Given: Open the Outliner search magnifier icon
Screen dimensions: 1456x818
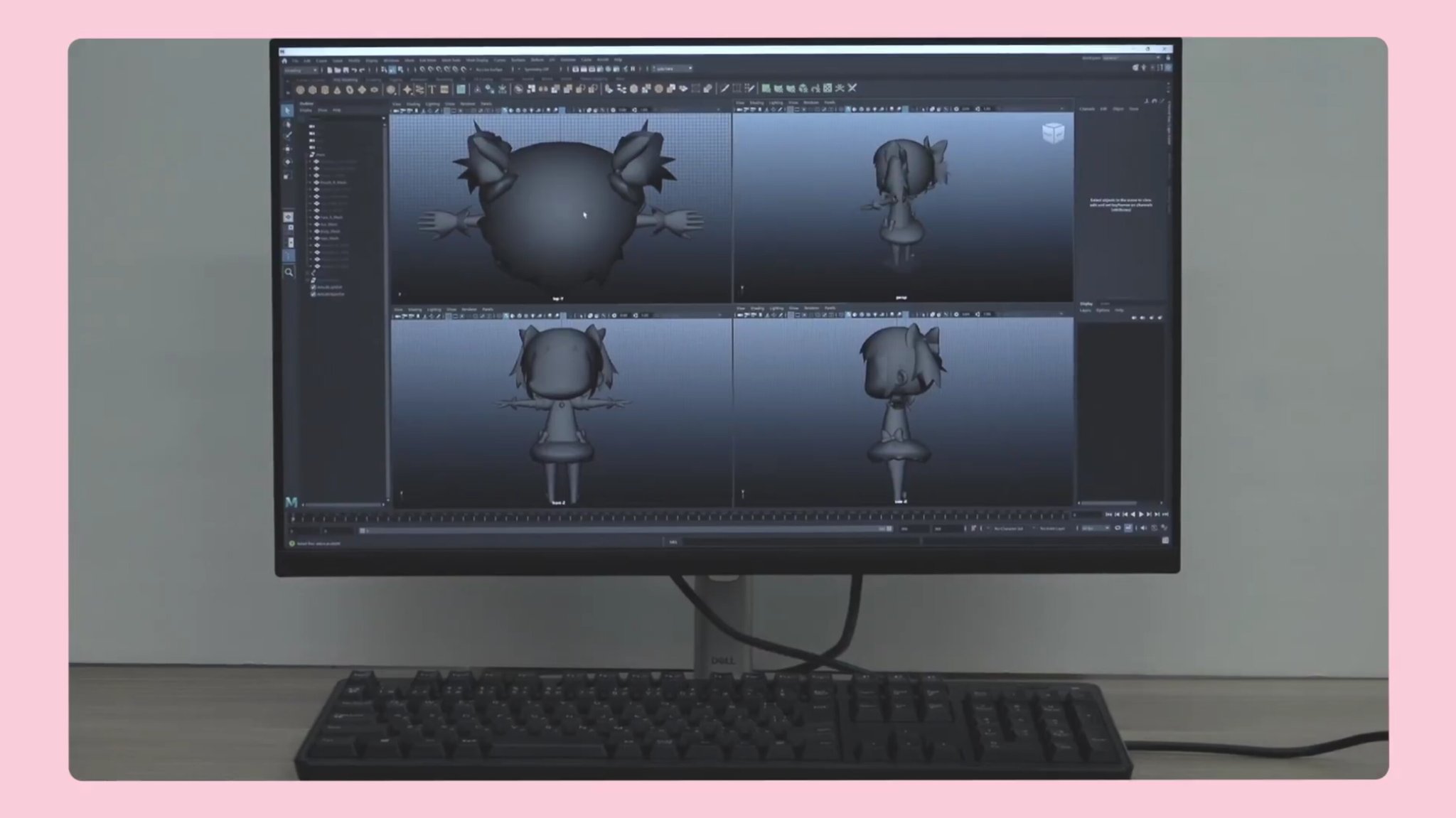Looking at the screenshot, I should click(x=289, y=272).
